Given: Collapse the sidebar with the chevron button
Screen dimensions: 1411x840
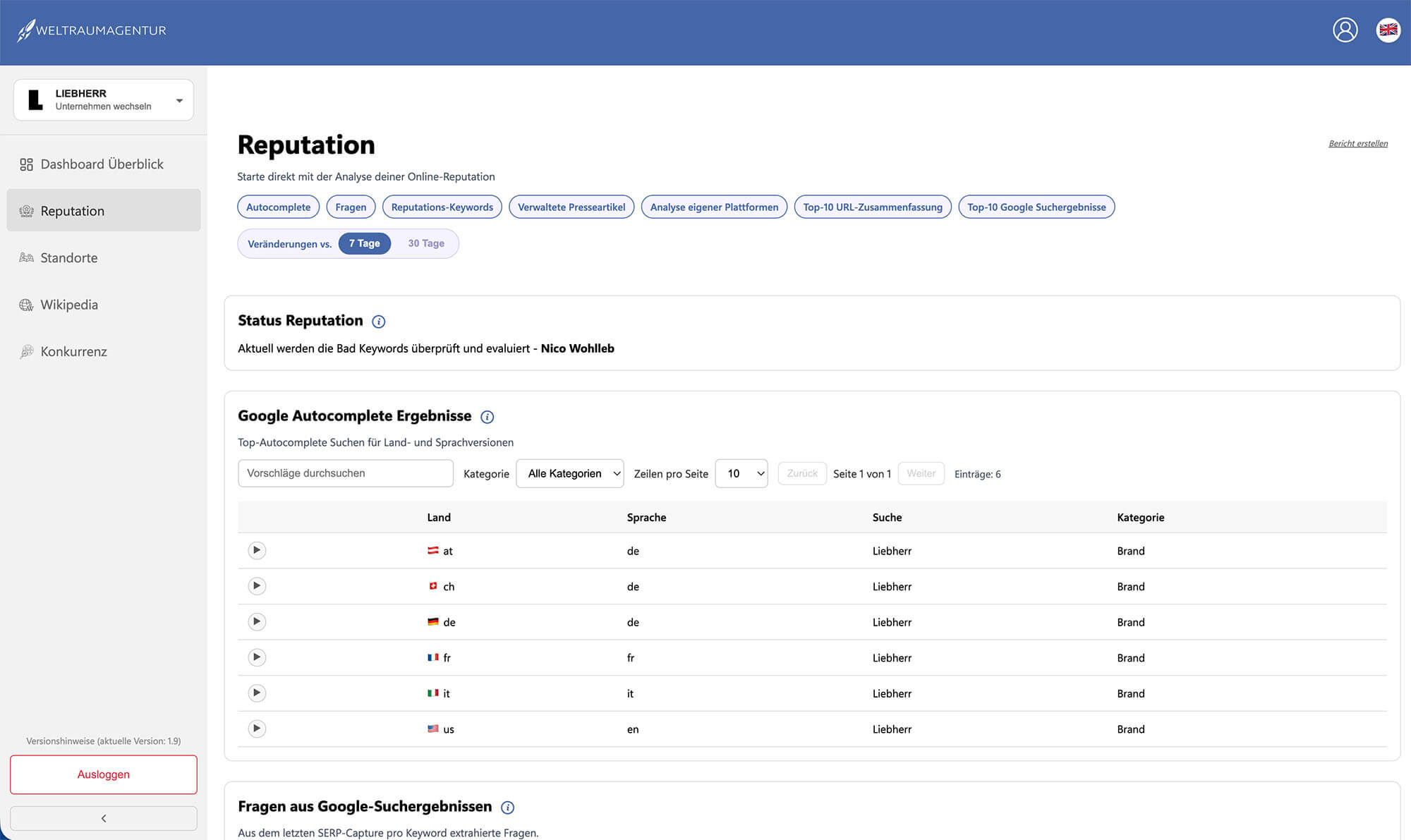Looking at the screenshot, I should (x=104, y=818).
